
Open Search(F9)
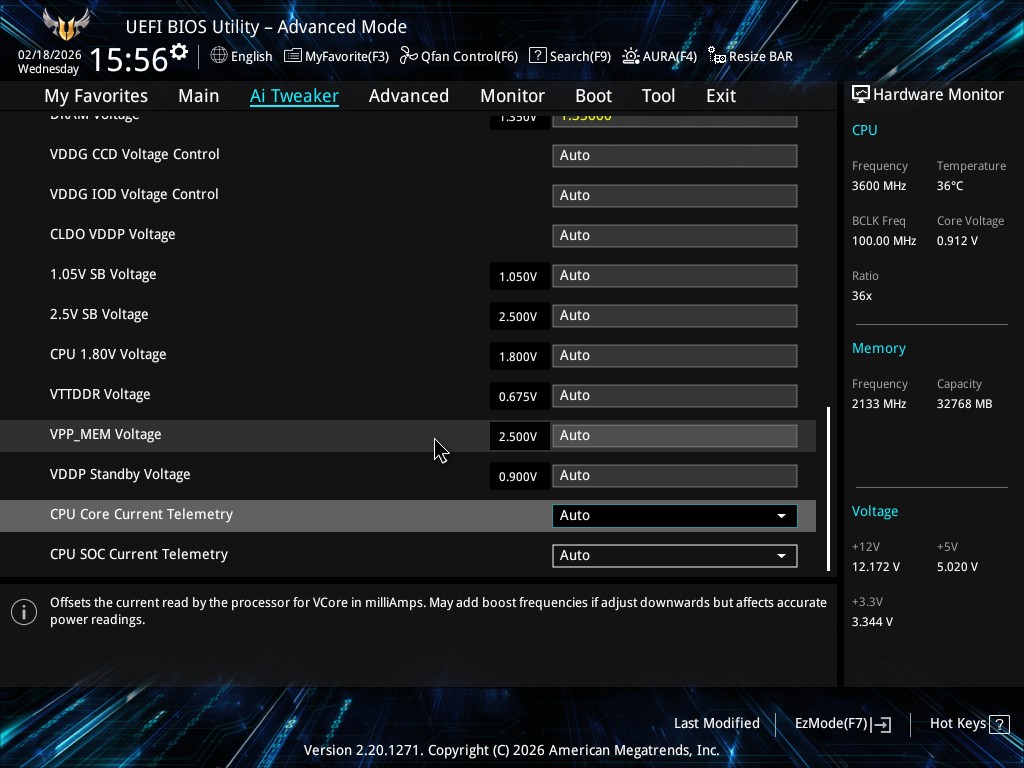pyautogui.click(x=569, y=56)
